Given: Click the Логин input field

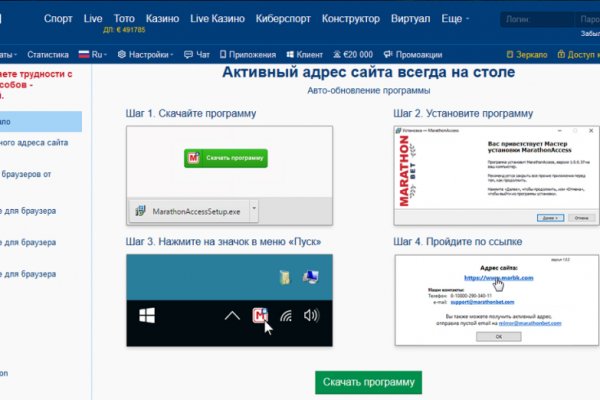Looking at the screenshot, I should pos(531,19).
